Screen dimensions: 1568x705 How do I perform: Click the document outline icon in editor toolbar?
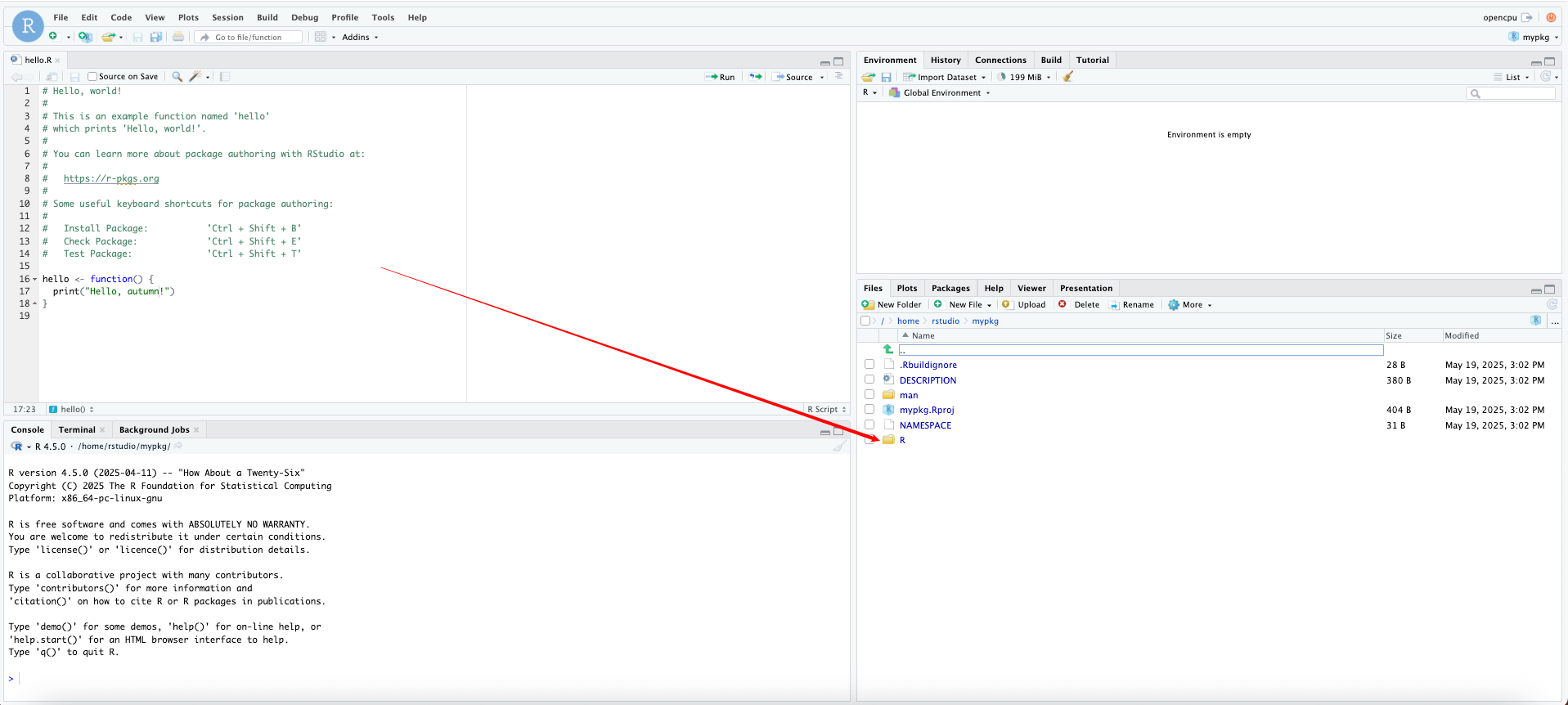tap(839, 76)
